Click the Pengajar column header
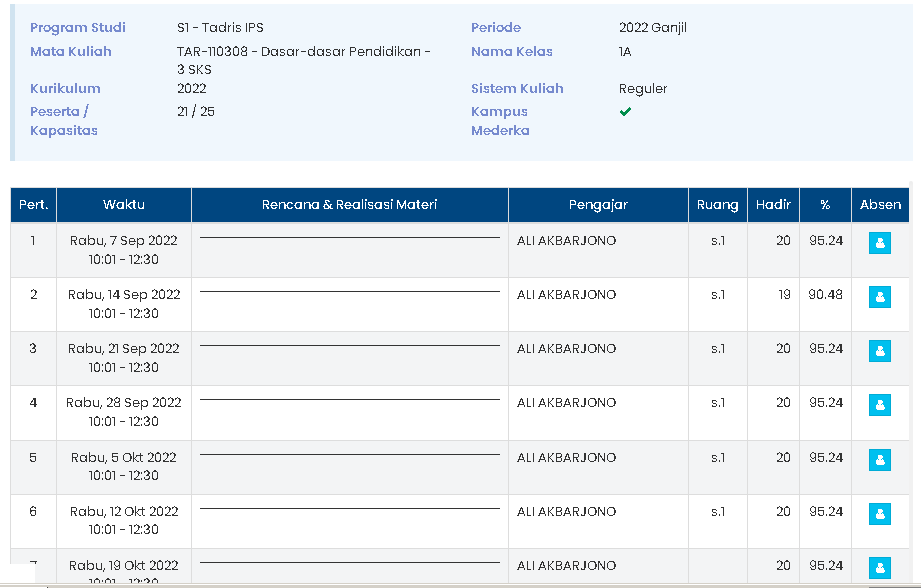Image resolution: width=921 pixels, height=588 pixels. (x=598, y=205)
